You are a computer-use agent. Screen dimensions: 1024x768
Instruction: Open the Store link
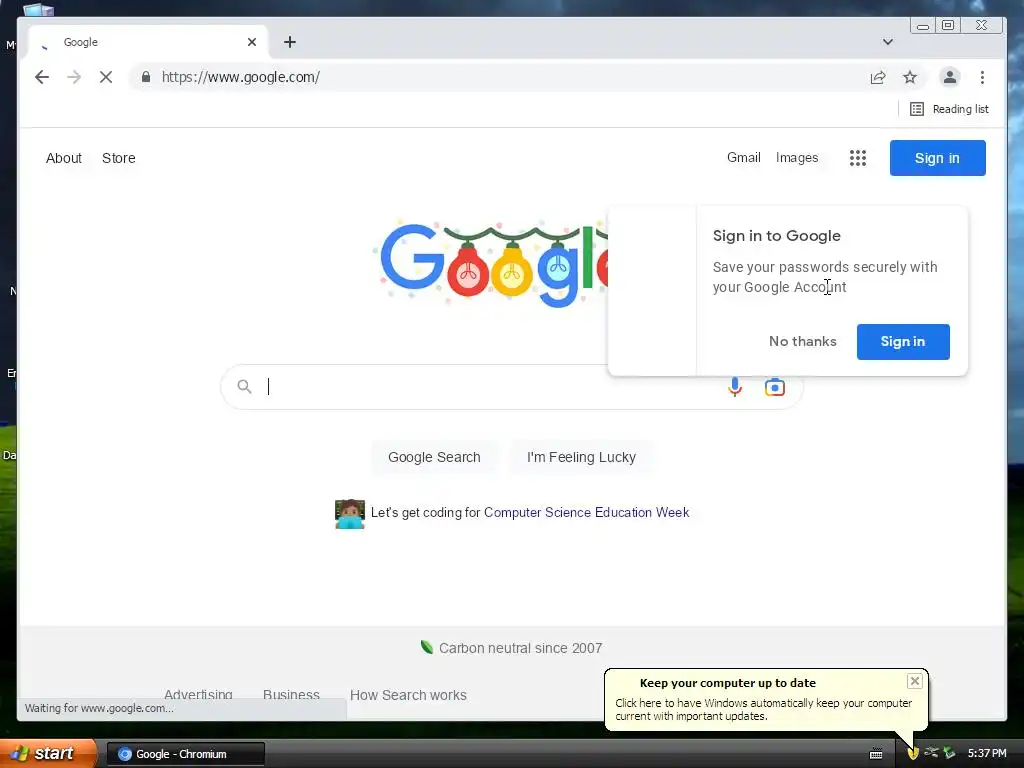tap(119, 158)
